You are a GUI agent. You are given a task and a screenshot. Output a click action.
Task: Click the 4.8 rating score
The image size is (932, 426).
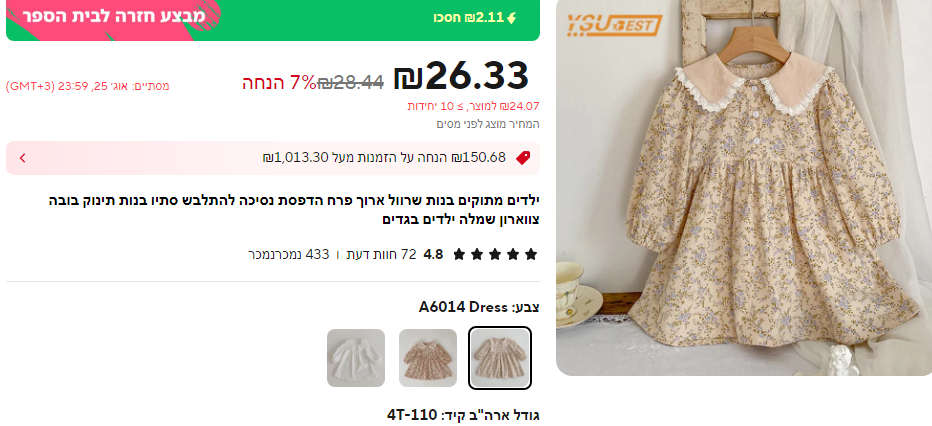(433, 255)
